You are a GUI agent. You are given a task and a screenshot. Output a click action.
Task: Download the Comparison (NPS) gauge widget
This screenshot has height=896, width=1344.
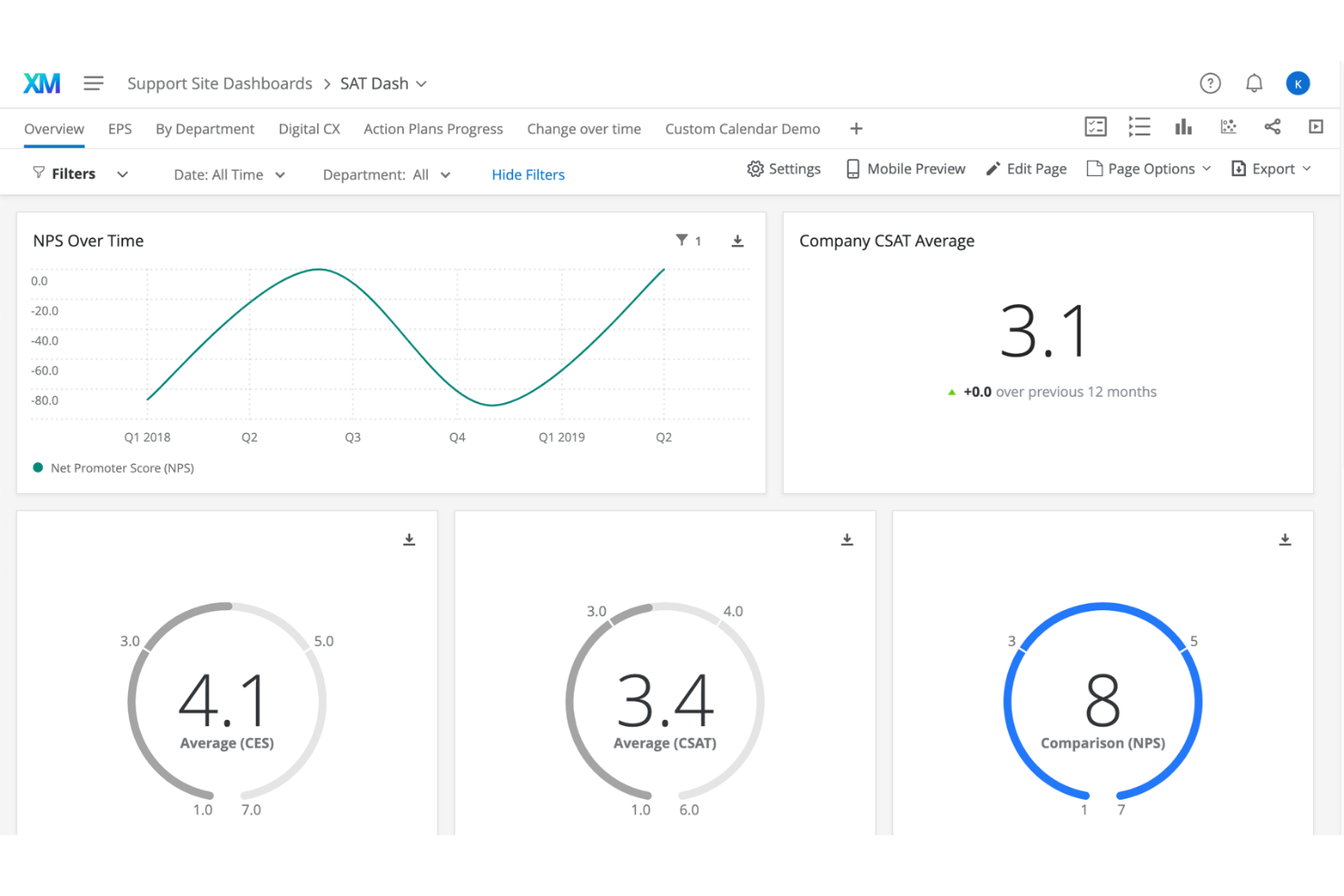(1285, 540)
